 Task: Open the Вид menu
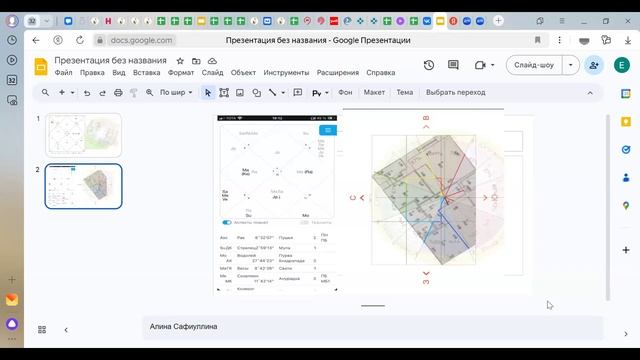[119, 73]
